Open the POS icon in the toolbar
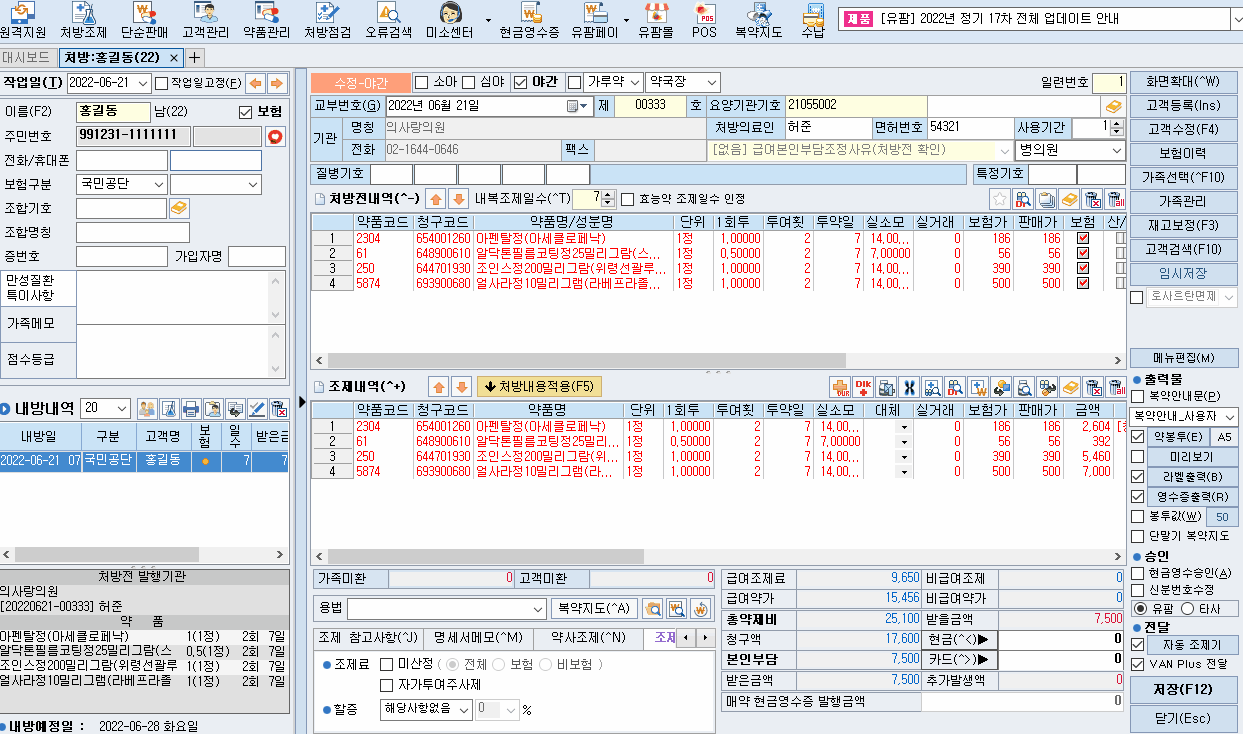This screenshot has width=1243, height=734. (703, 20)
